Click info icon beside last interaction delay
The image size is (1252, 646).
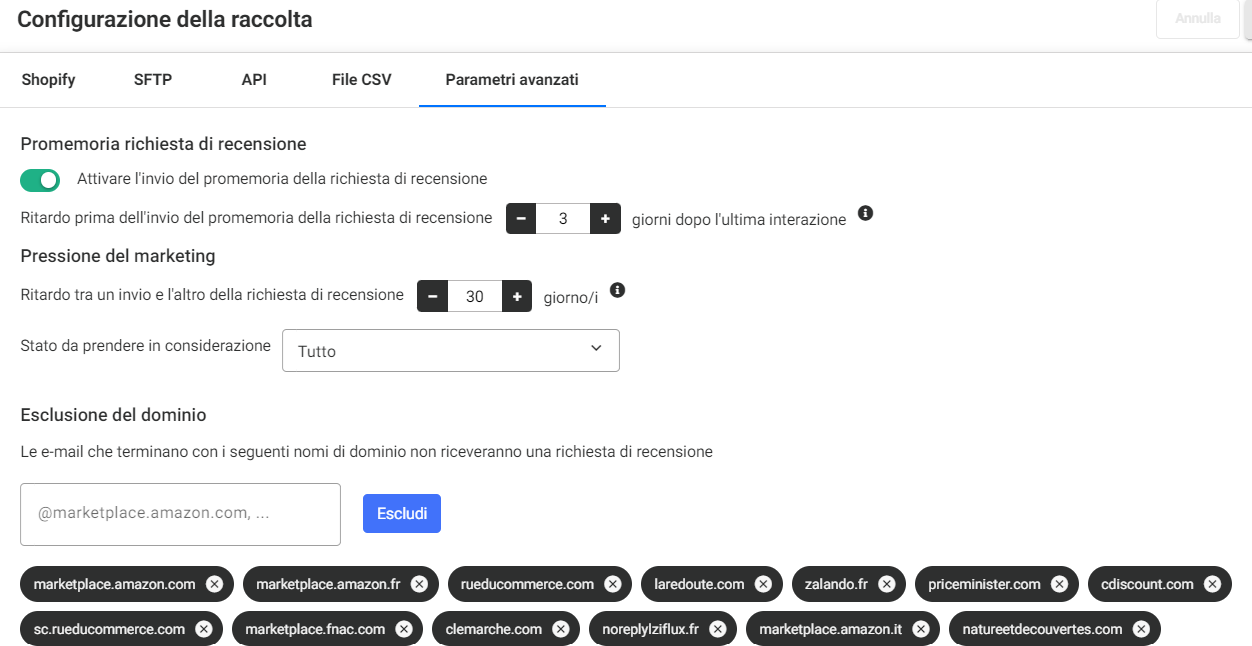tap(866, 213)
